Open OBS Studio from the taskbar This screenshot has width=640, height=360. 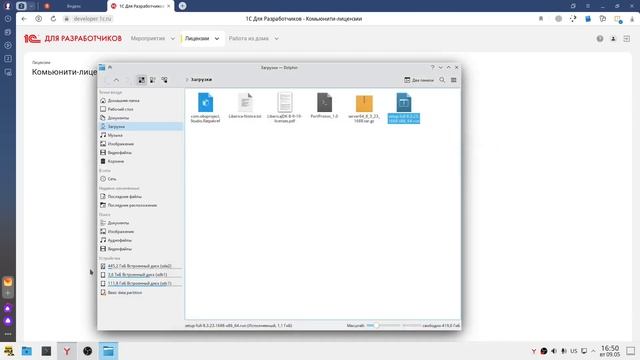[88, 351]
